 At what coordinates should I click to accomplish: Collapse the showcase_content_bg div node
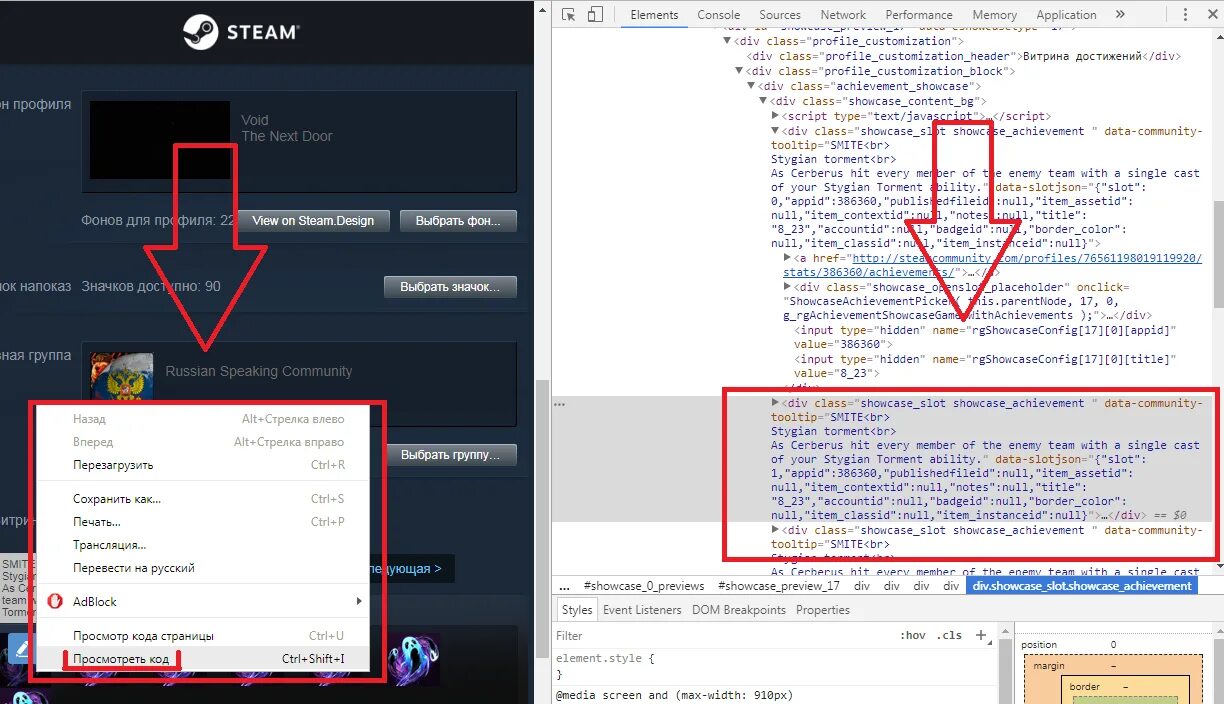(x=763, y=101)
